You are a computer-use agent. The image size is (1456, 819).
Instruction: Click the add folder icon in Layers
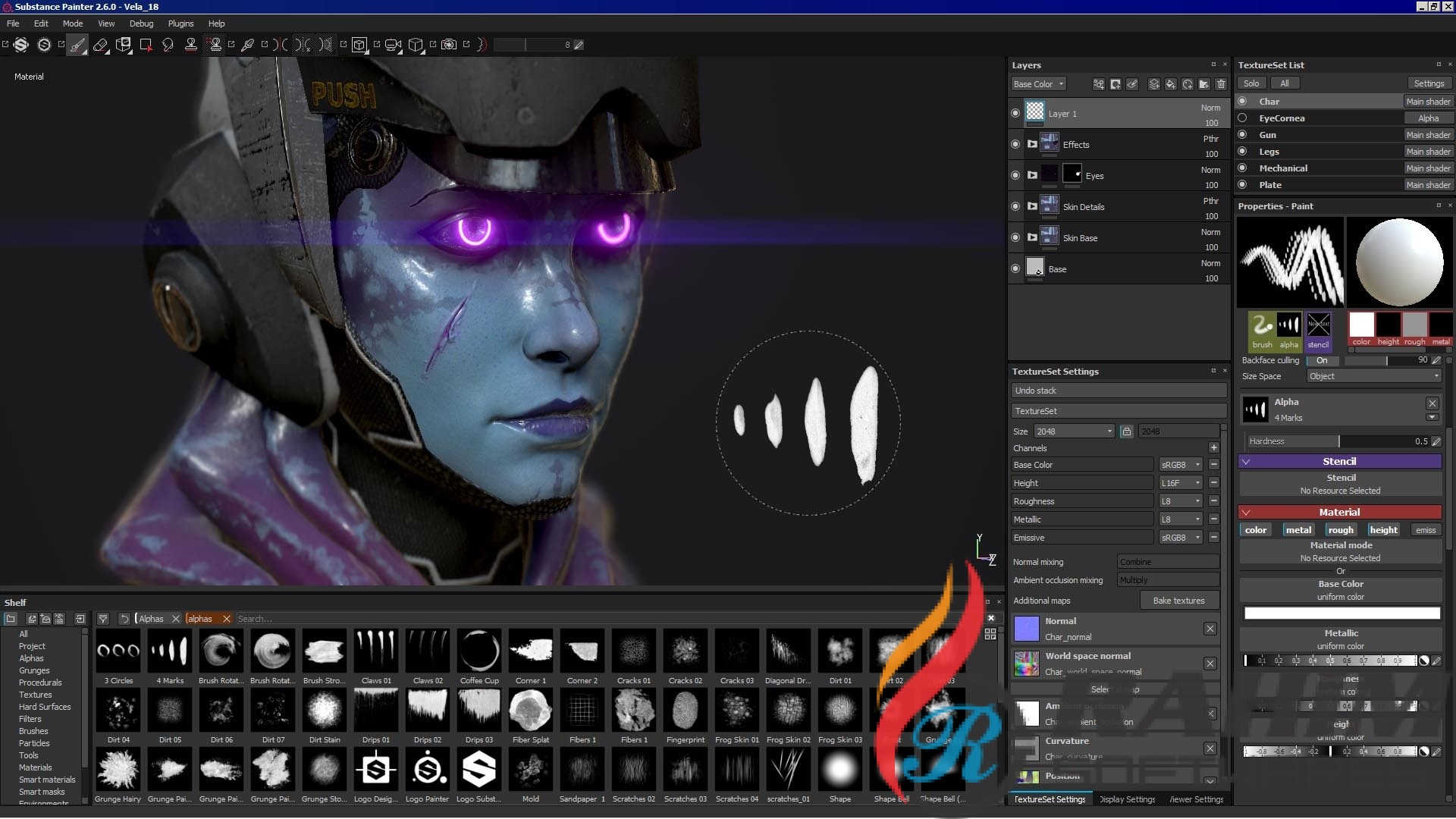[x=1204, y=84]
